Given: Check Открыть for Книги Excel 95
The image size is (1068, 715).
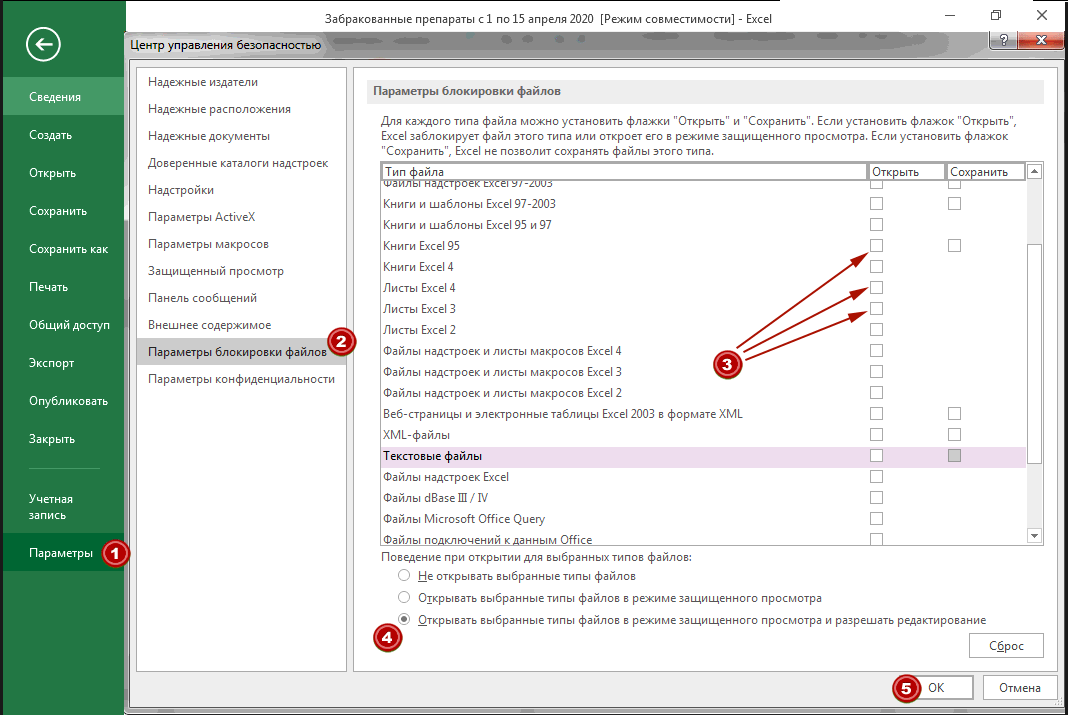Looking at the screenshot, I should click(877, 245).
